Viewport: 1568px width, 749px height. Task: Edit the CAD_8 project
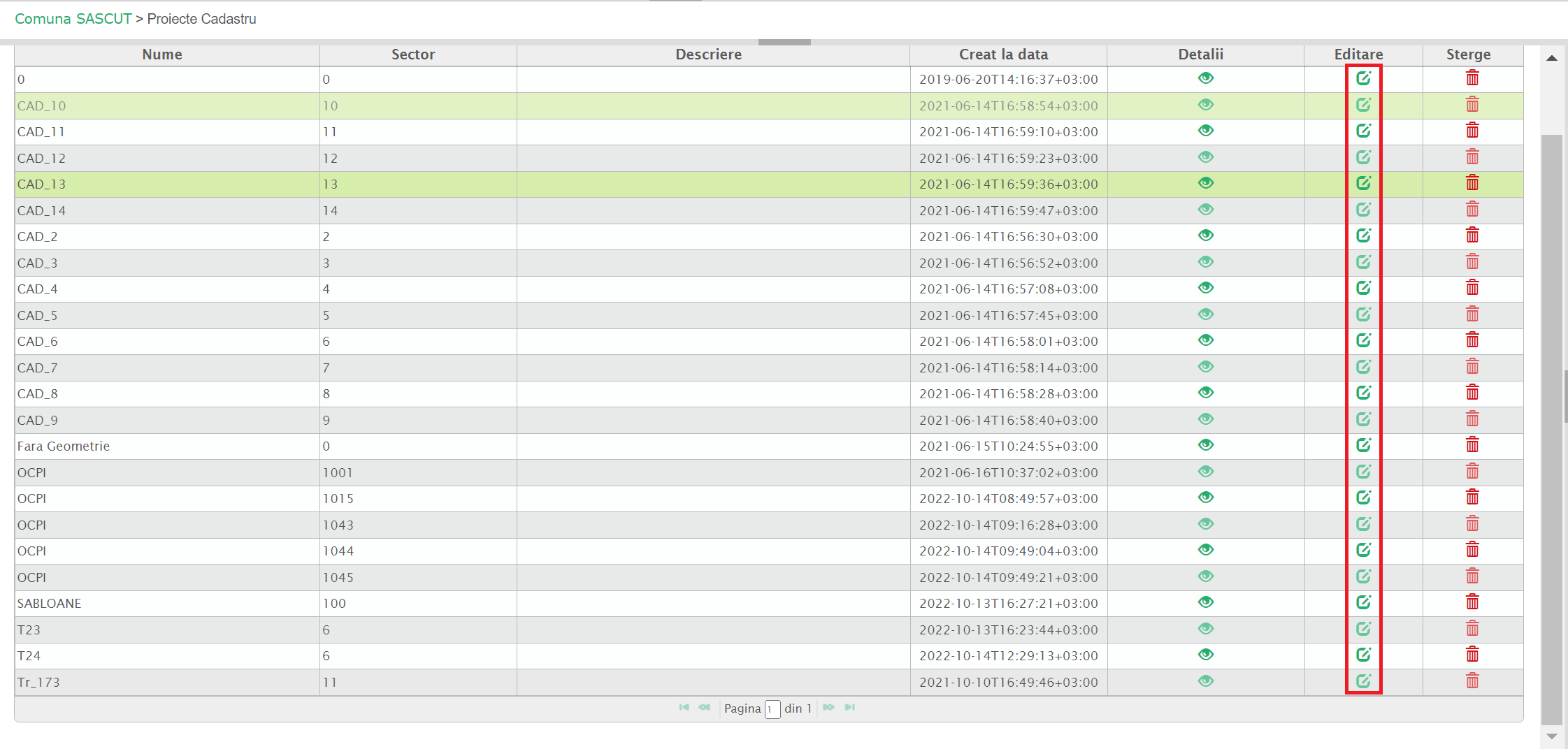pos(1363,393)
